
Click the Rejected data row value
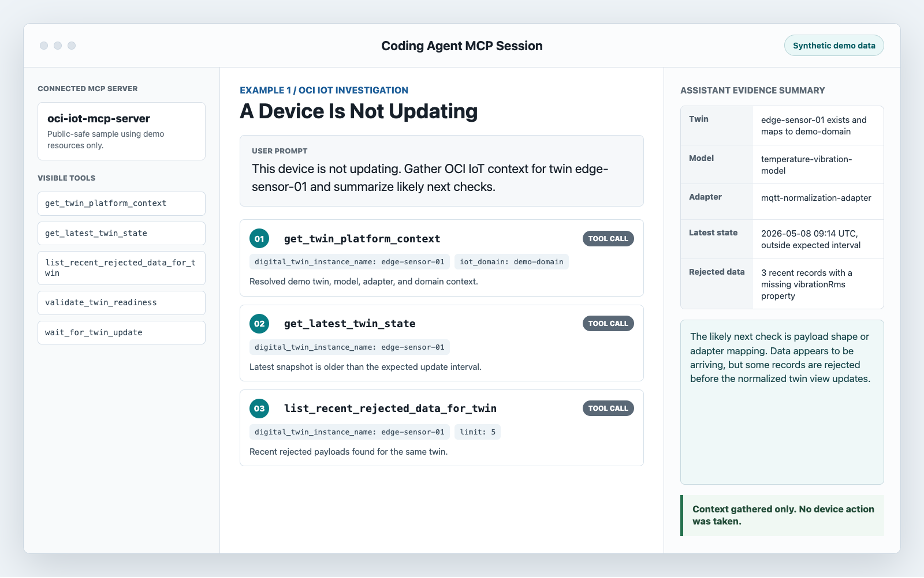(x=806, y=284)
